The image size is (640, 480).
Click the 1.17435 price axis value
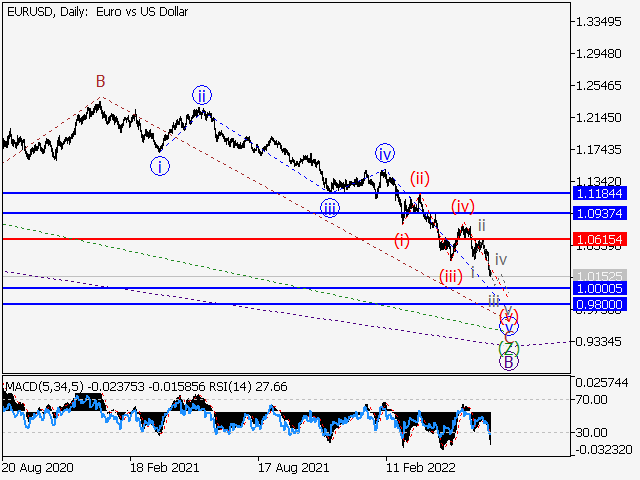598,149
